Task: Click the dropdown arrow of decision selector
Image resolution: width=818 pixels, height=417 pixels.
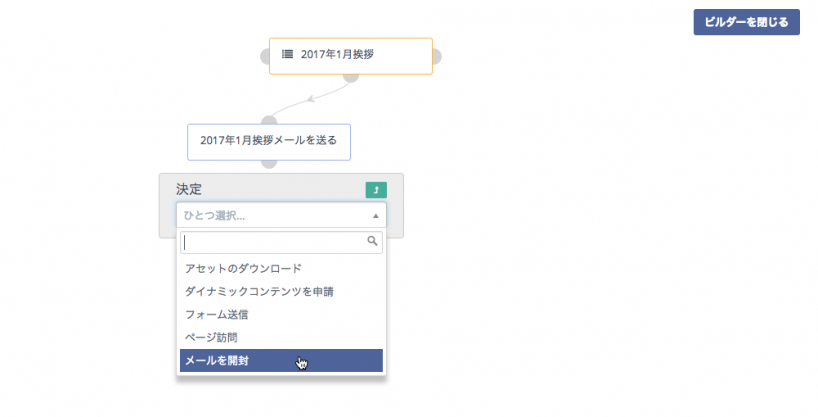Action: (x=376, y=215)
